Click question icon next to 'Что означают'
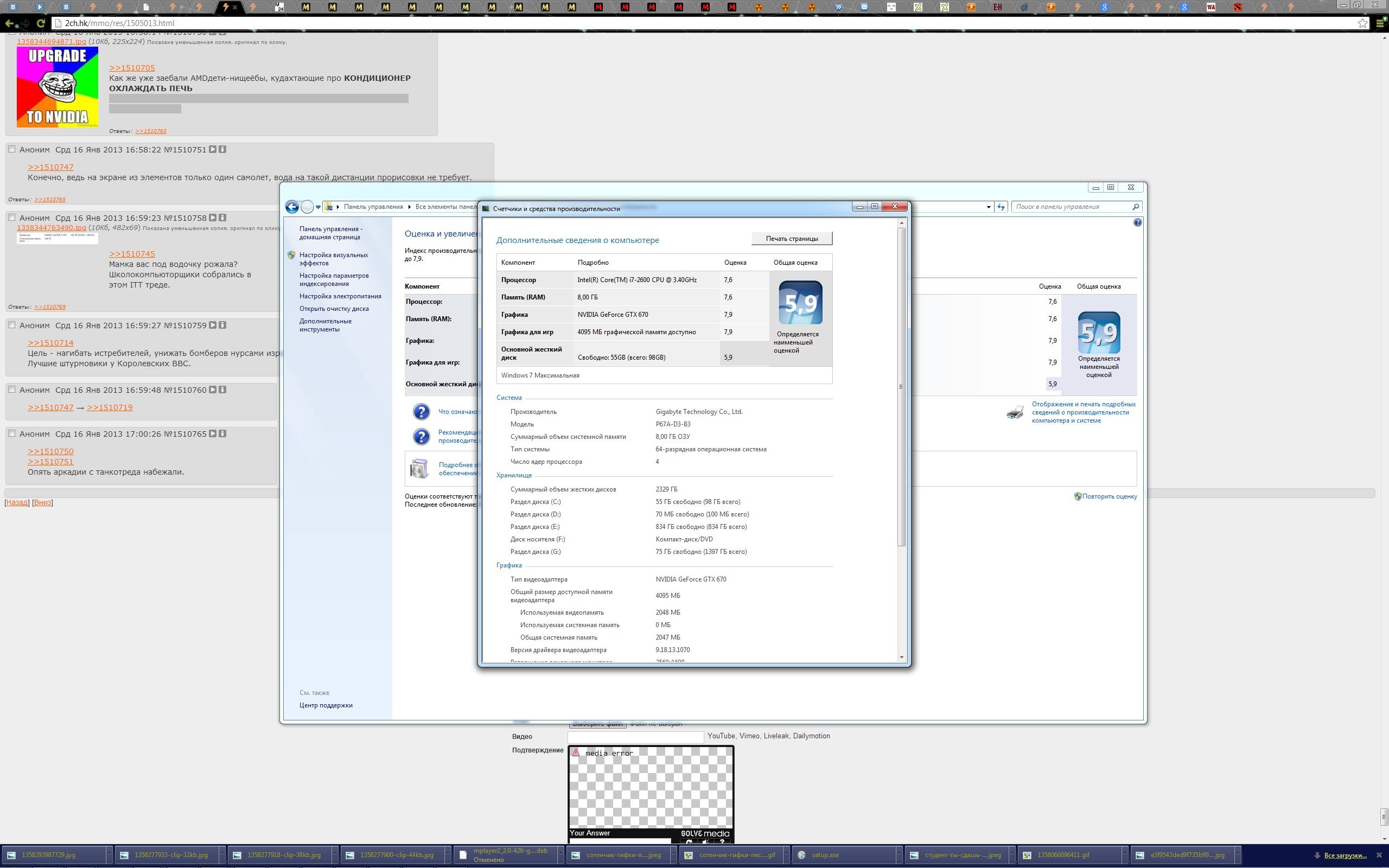The width and height of the screenshot is (1389, 868). (x=421, y=412)
